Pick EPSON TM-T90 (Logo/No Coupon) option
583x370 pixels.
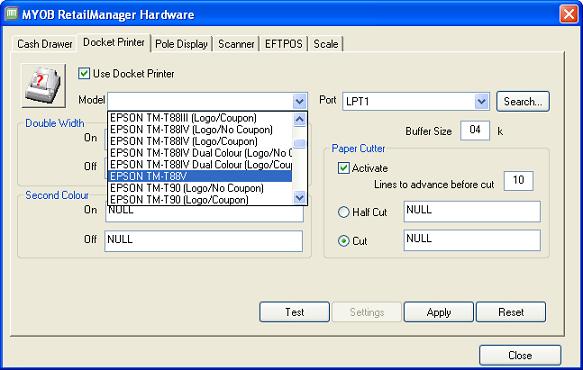point(200,188)
